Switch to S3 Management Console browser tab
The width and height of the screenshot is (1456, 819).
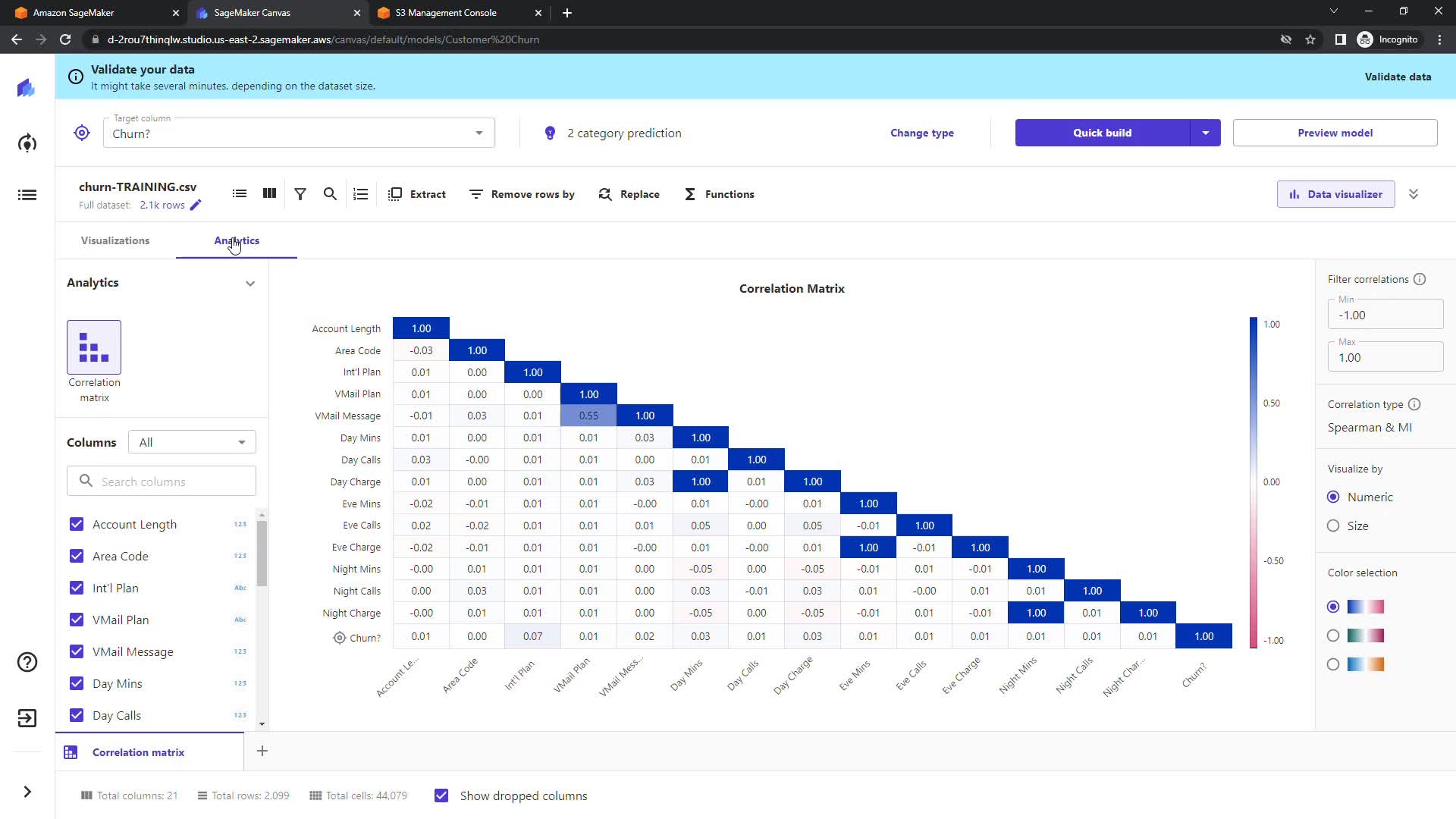point(446,13)
